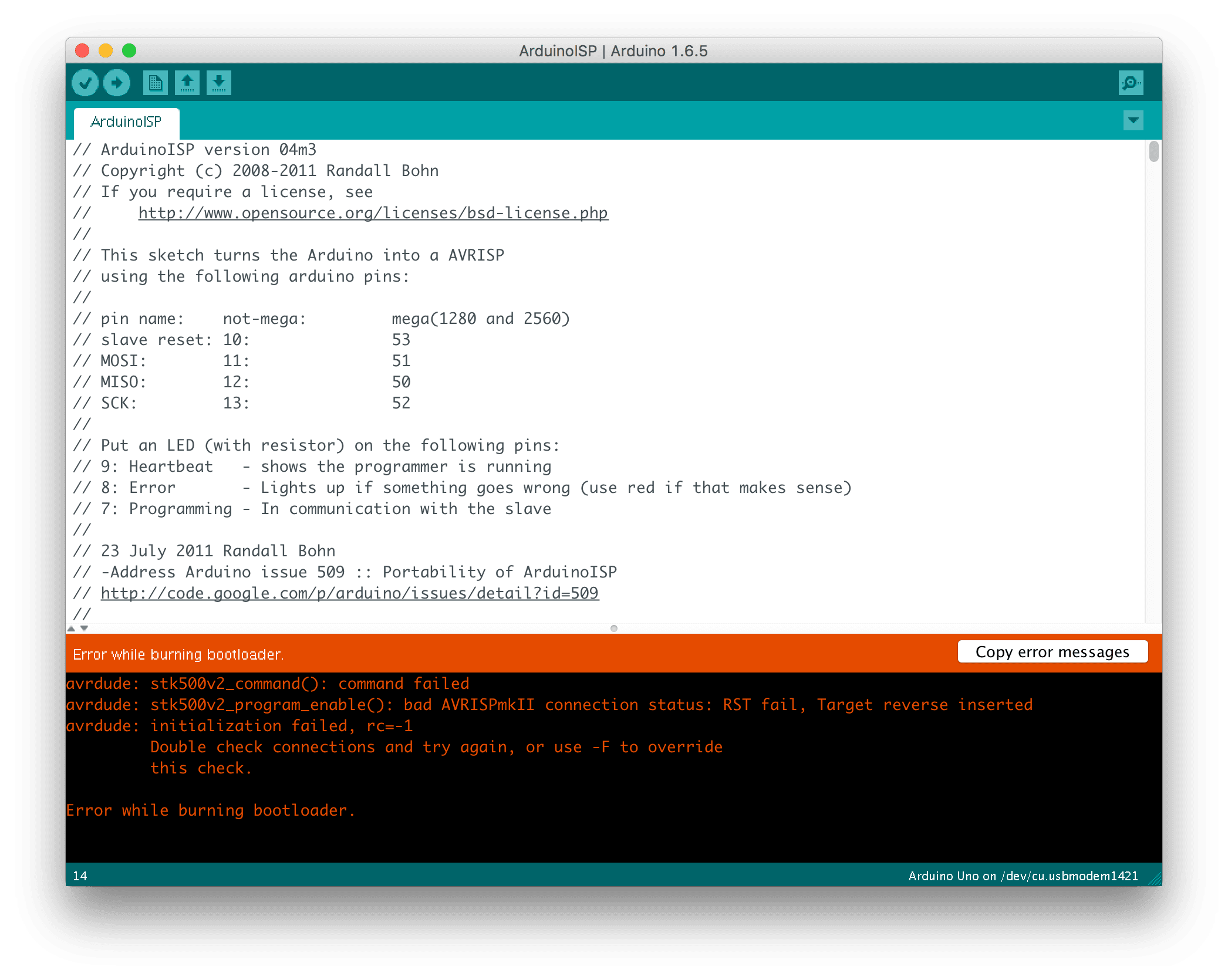The height and width of the screenshot is (980, 1228).
Task: Click the line number 14 in status bar
Action: (x=80, y=876)
